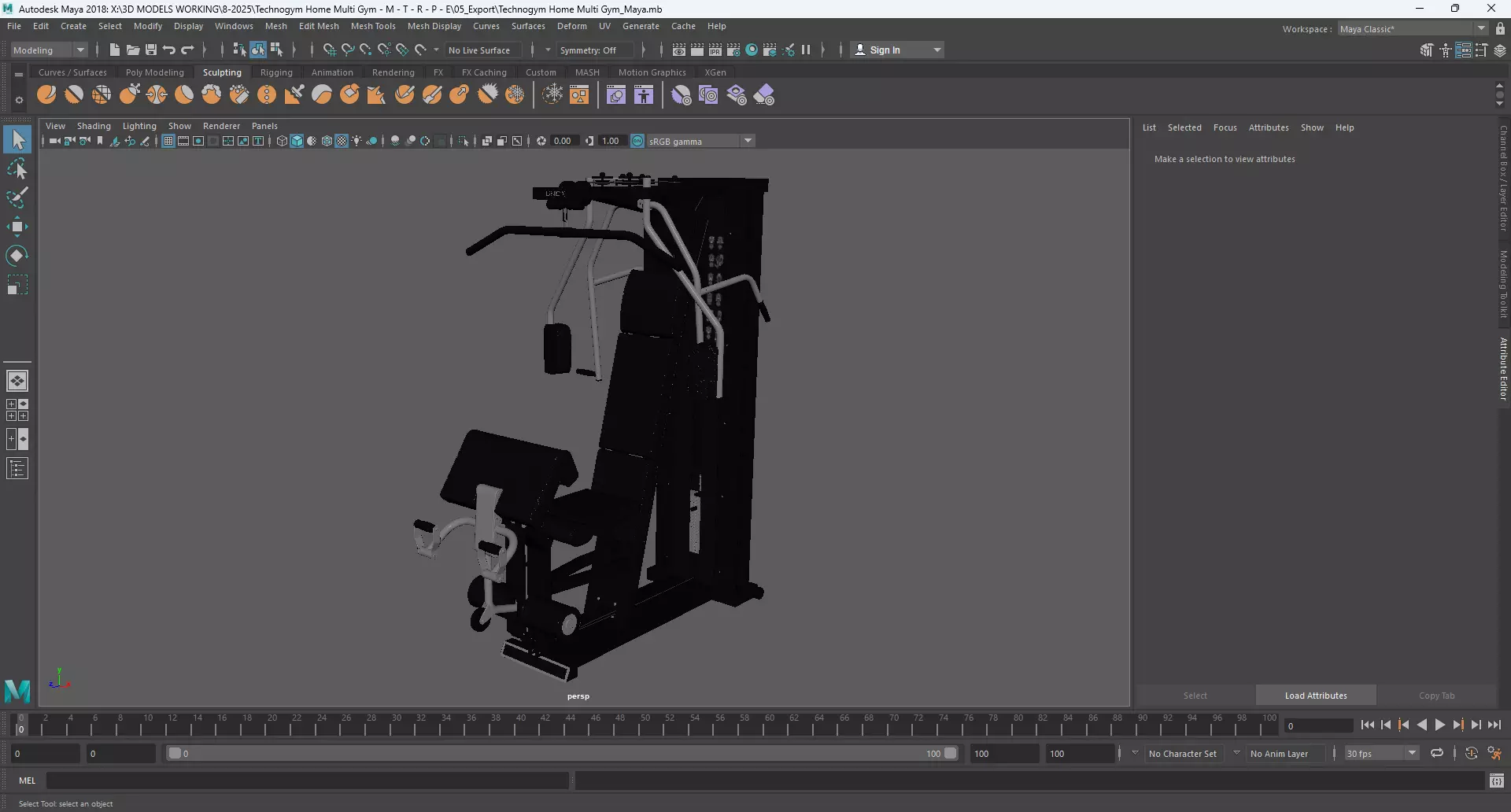The width and height of the screenshot is (1511, 812).
Task: Open the No Anim Layer dropdown arrow
Action: tap(1236, 753)
